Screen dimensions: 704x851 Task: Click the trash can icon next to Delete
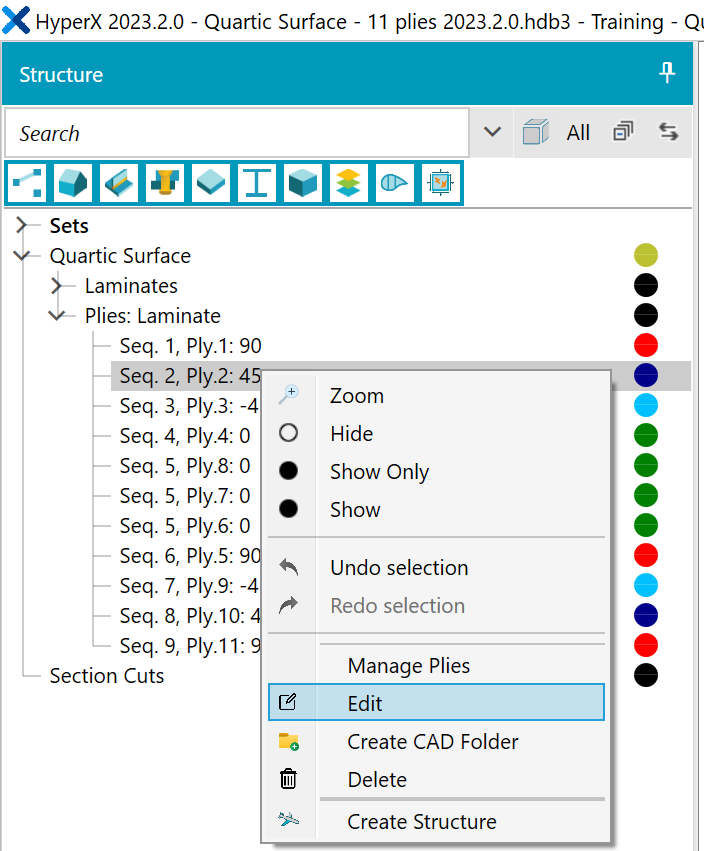pos(288,779)
